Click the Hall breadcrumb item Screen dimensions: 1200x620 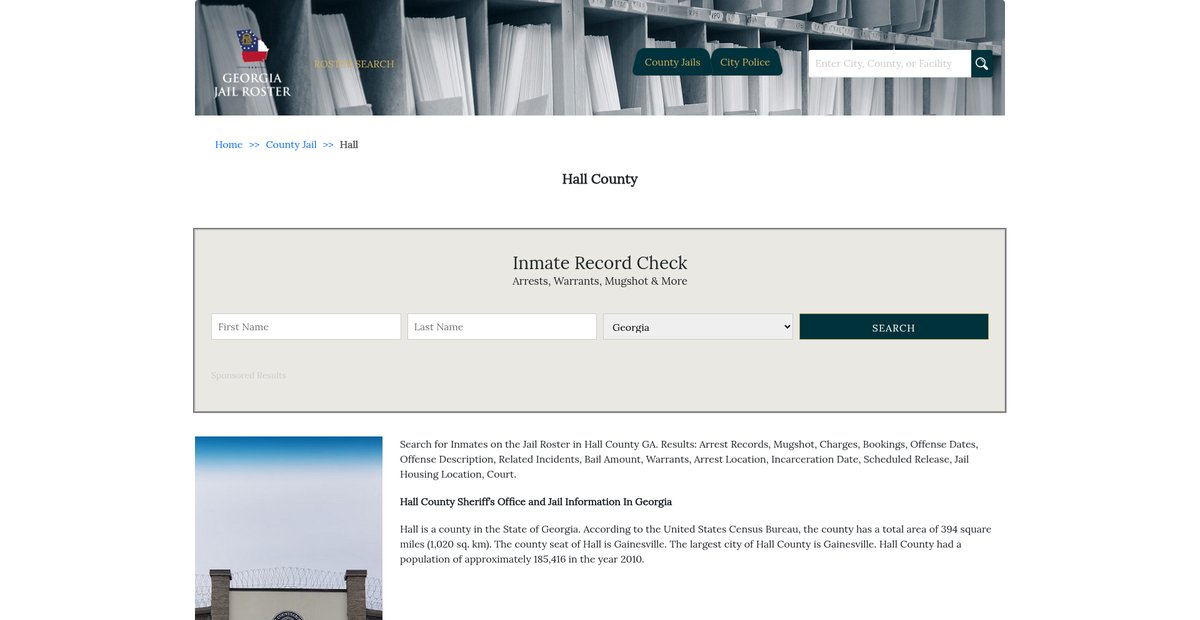coord(349,145)
